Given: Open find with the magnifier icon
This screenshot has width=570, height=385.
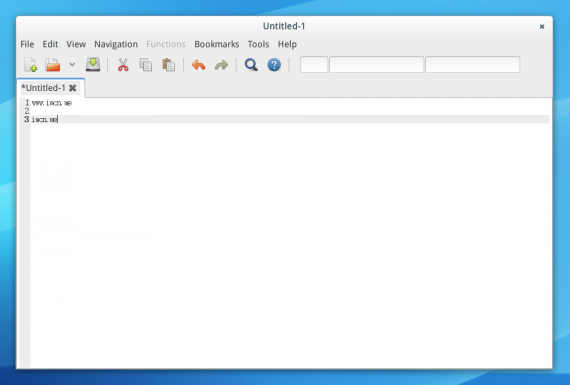Looking at the screenshot, I should 251,65.
